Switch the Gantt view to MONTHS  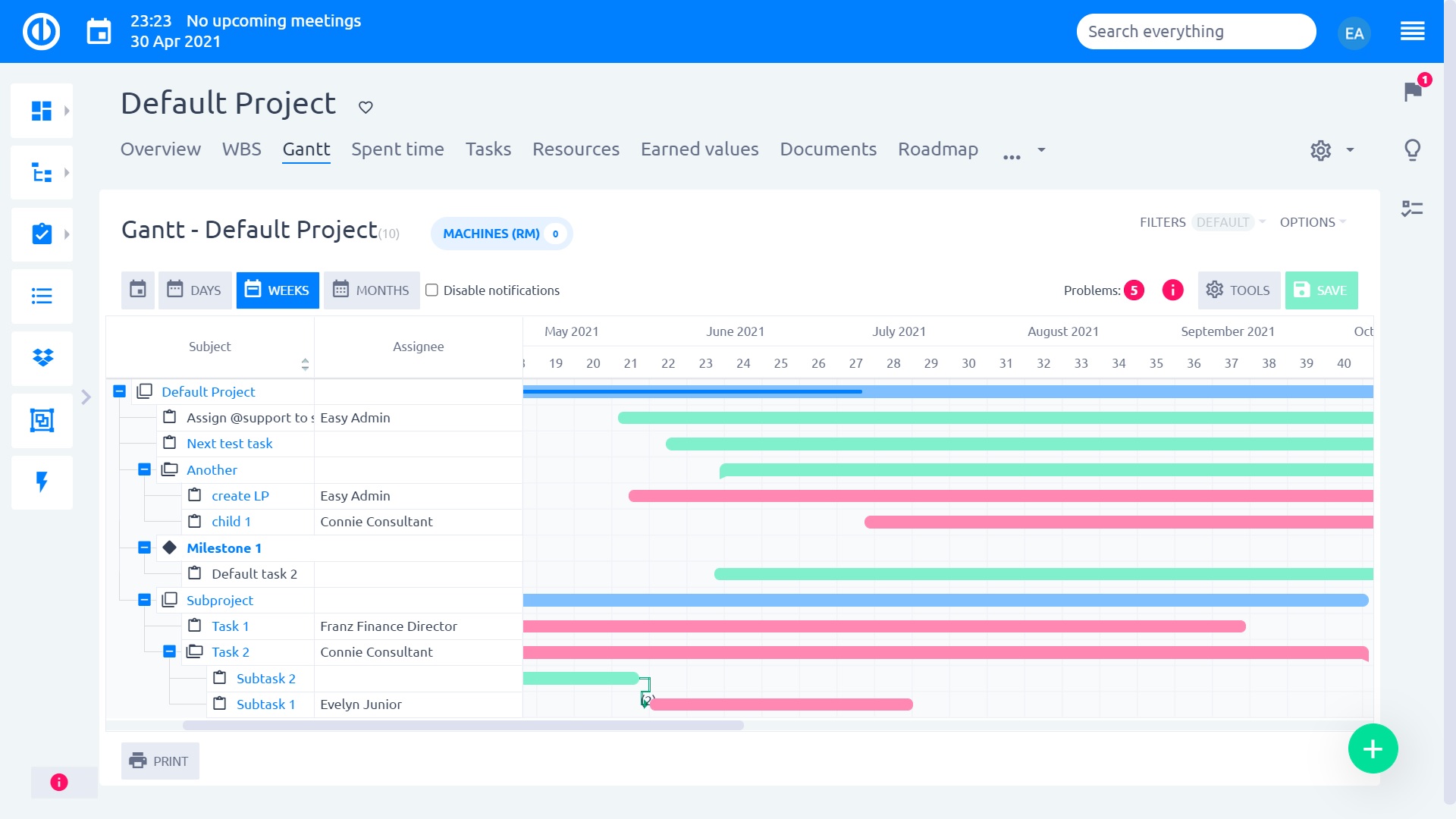[372, 290]
